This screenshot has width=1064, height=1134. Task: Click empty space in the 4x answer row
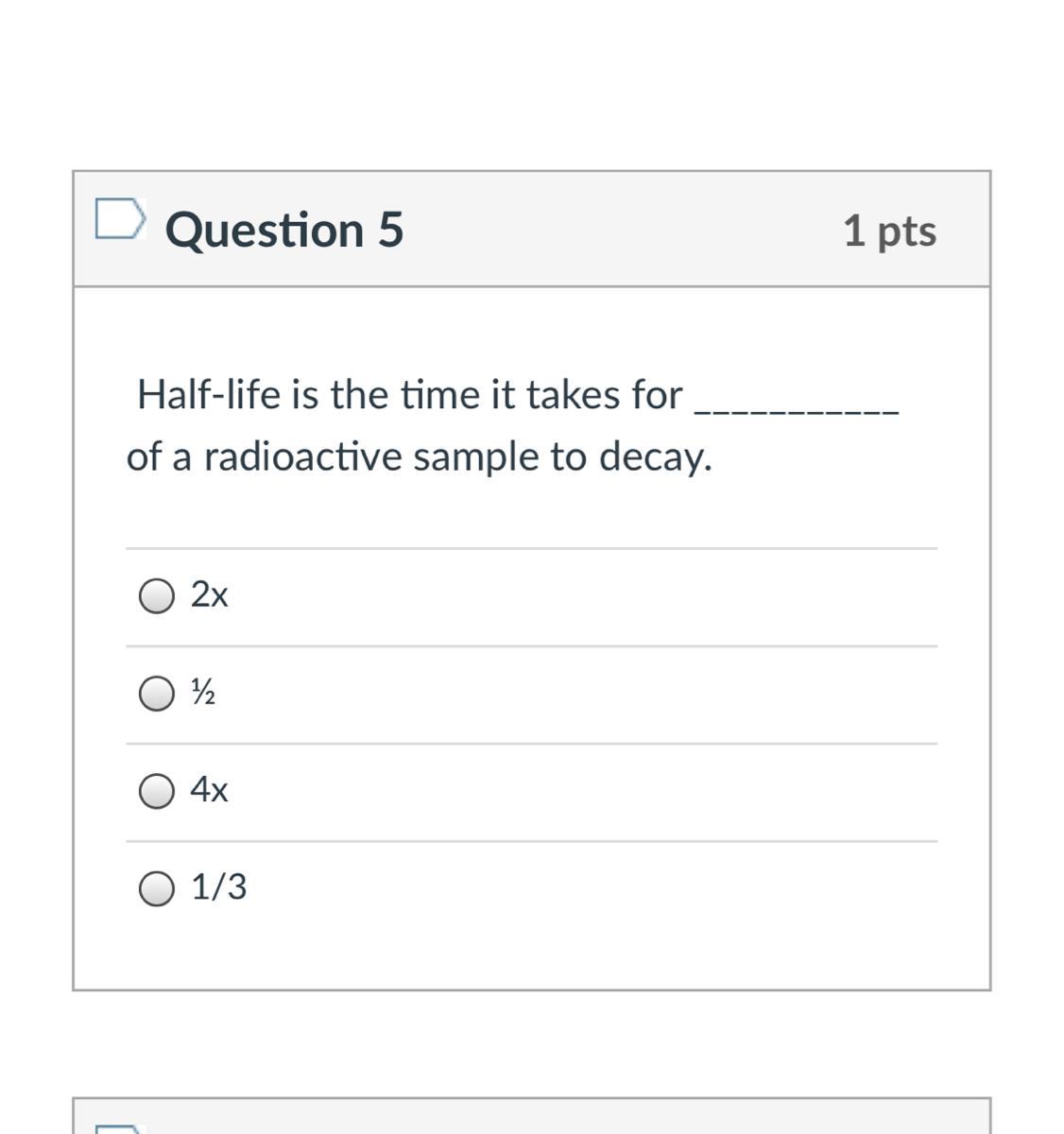pos(567,791)
